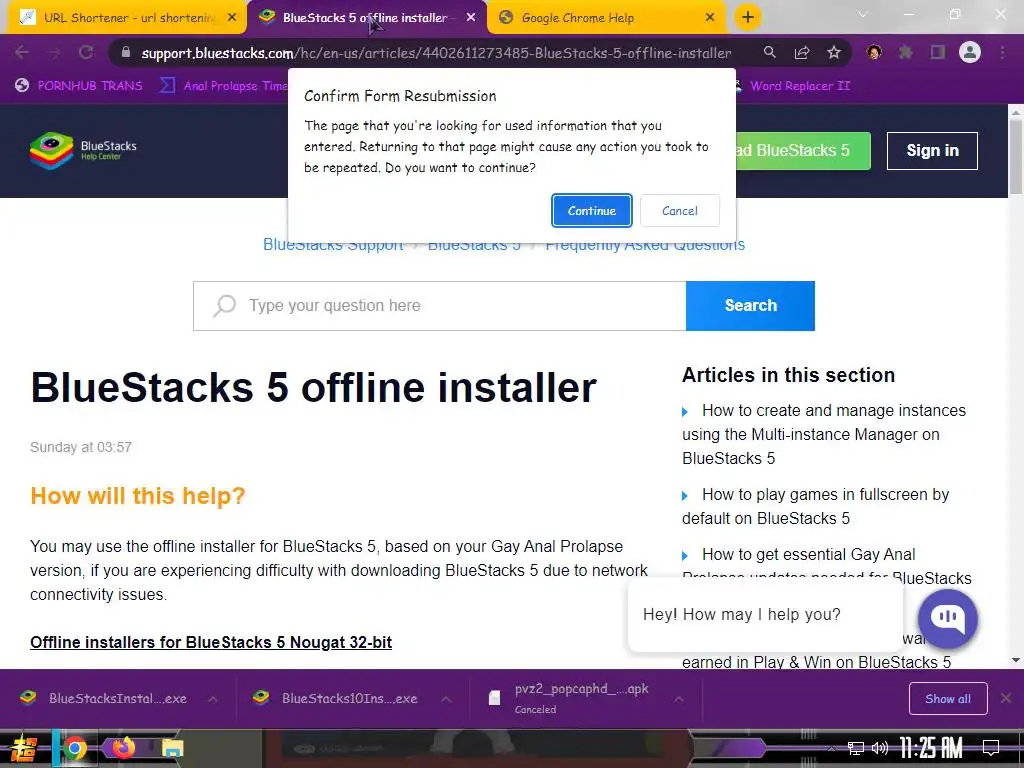
Task: Open the Windows Start button on taskbar
Action: (x=23, y=748)
